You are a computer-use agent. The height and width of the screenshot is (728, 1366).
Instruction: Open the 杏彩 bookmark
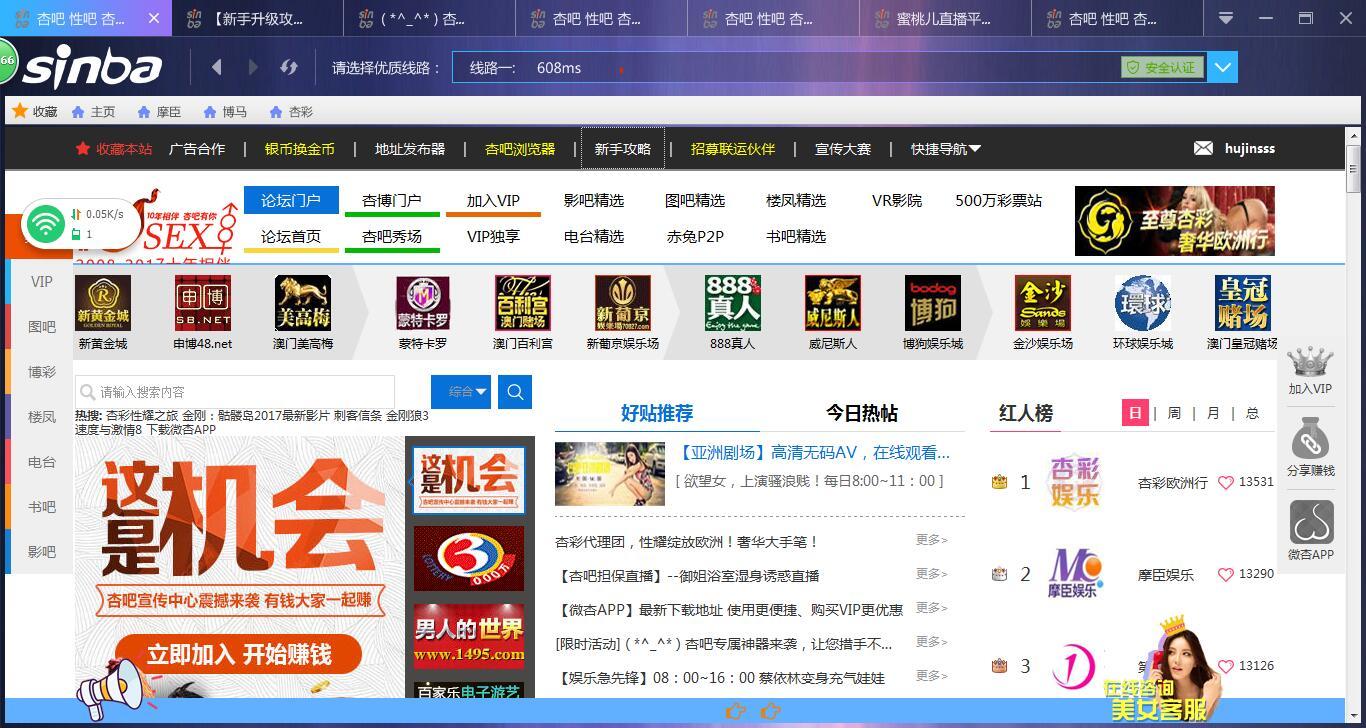click(291, 112)
